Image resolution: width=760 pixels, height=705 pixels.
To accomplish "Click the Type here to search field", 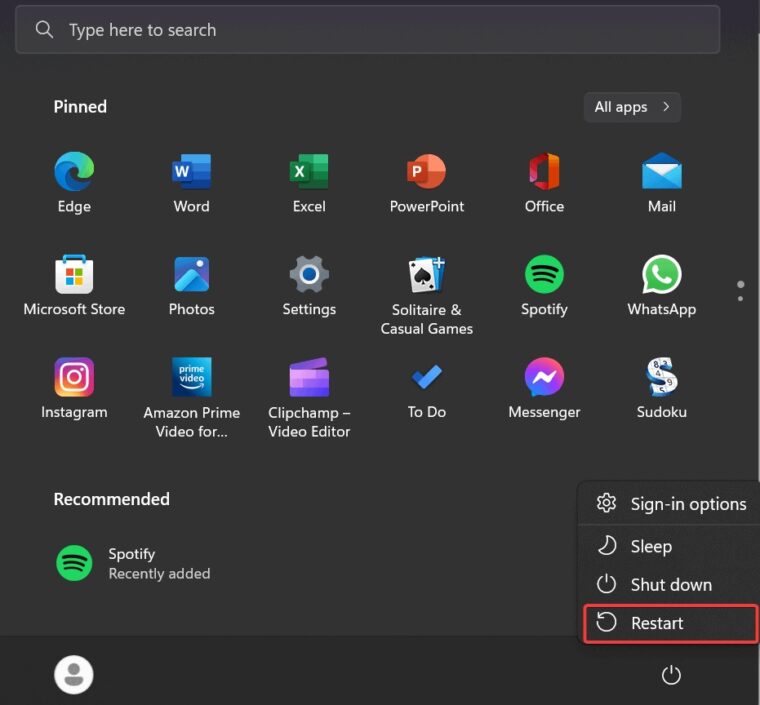I will coord(367,30).
